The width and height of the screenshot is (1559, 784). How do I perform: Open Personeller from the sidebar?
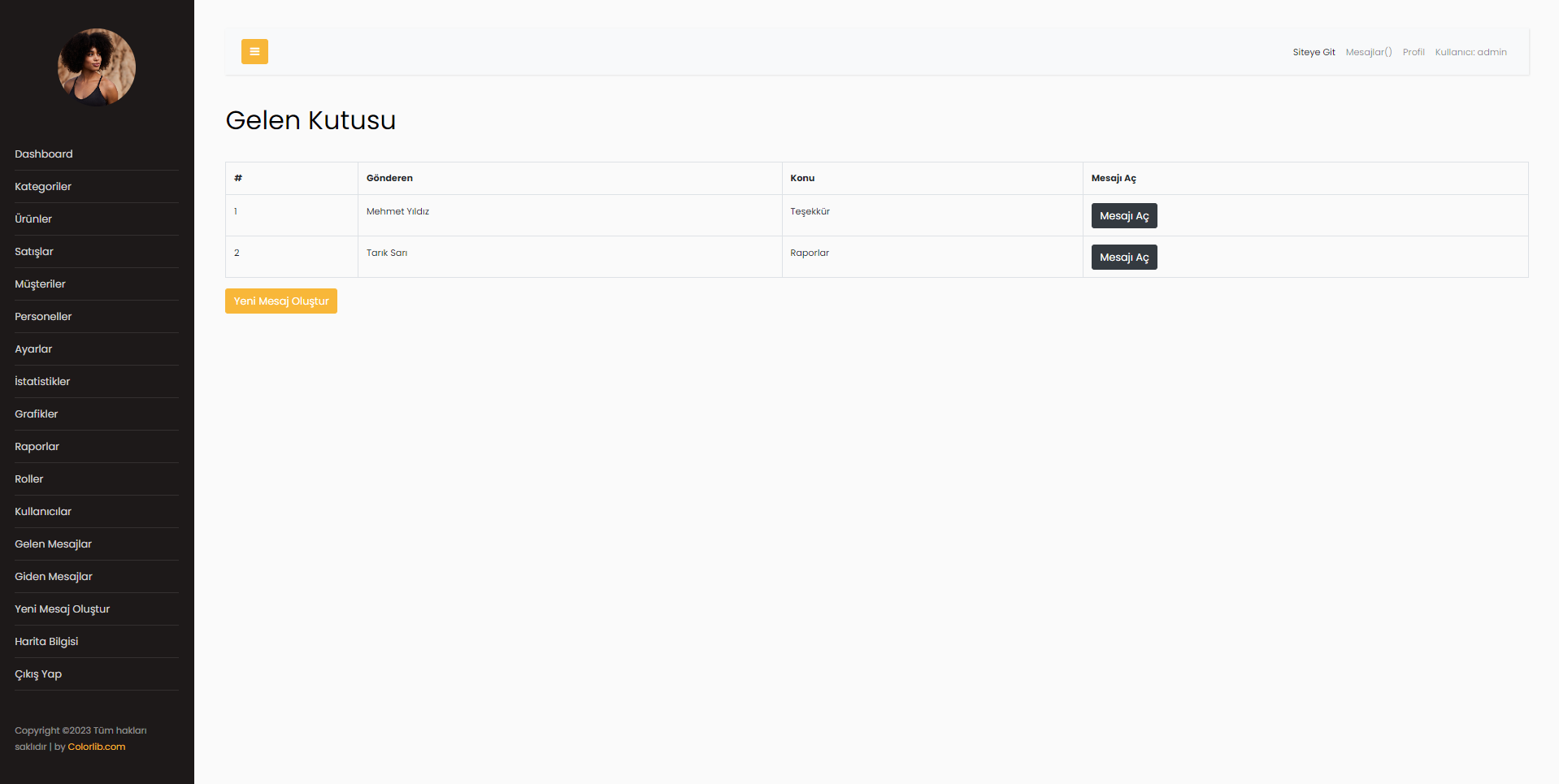tap(43, 316)
